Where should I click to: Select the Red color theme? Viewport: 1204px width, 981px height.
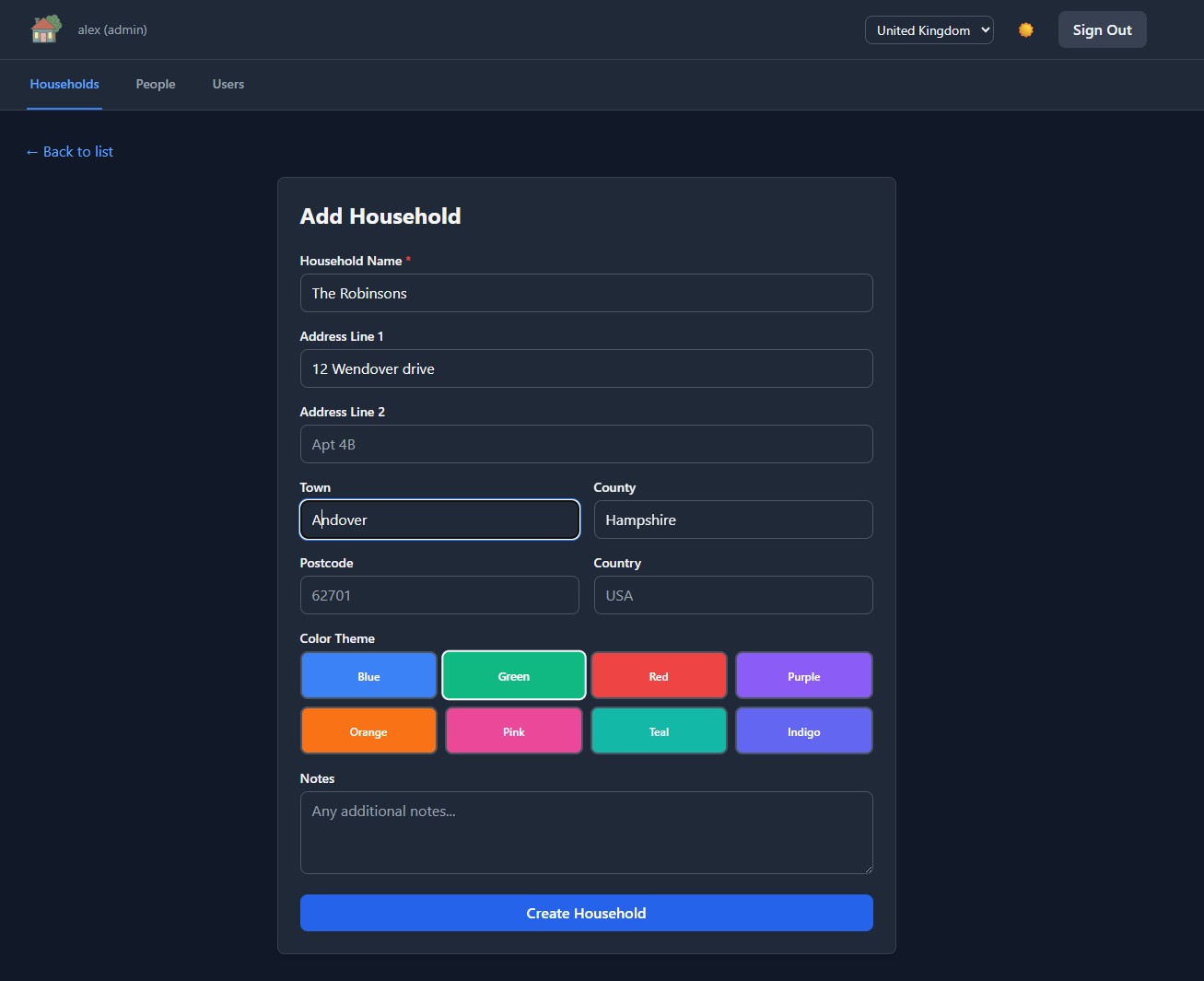pos(659,675)
